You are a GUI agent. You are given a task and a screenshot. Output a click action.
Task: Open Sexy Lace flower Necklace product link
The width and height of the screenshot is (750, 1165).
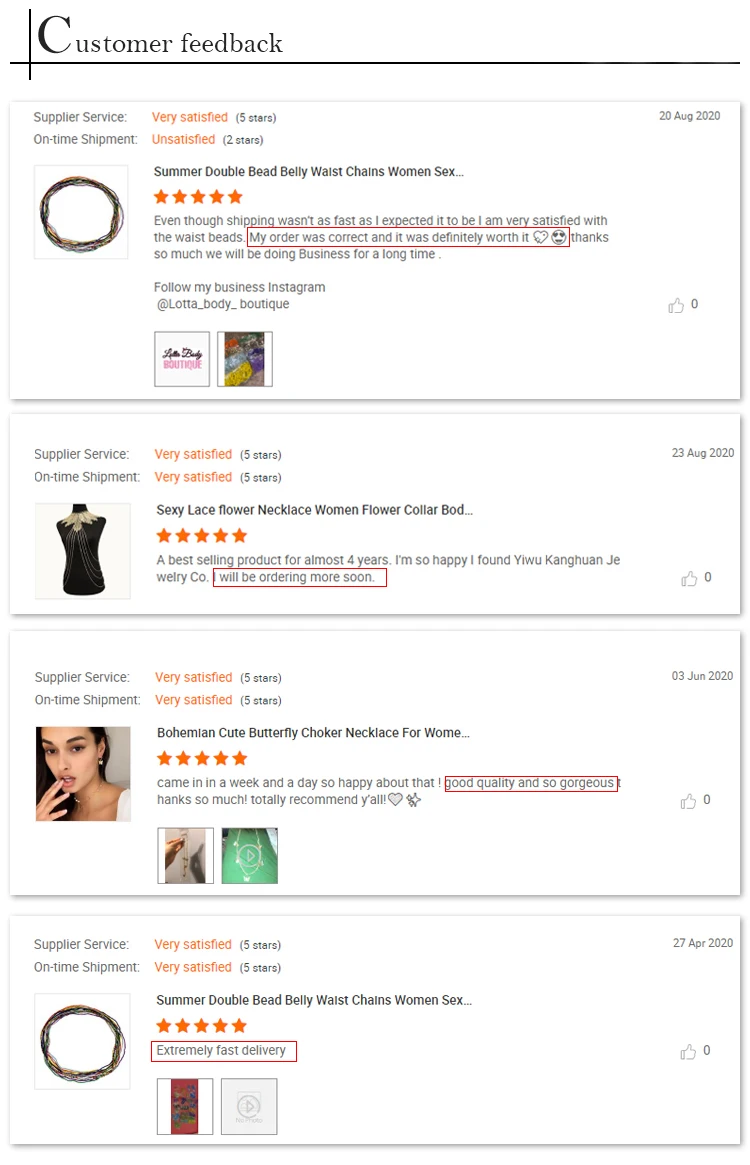coord(314,510)
